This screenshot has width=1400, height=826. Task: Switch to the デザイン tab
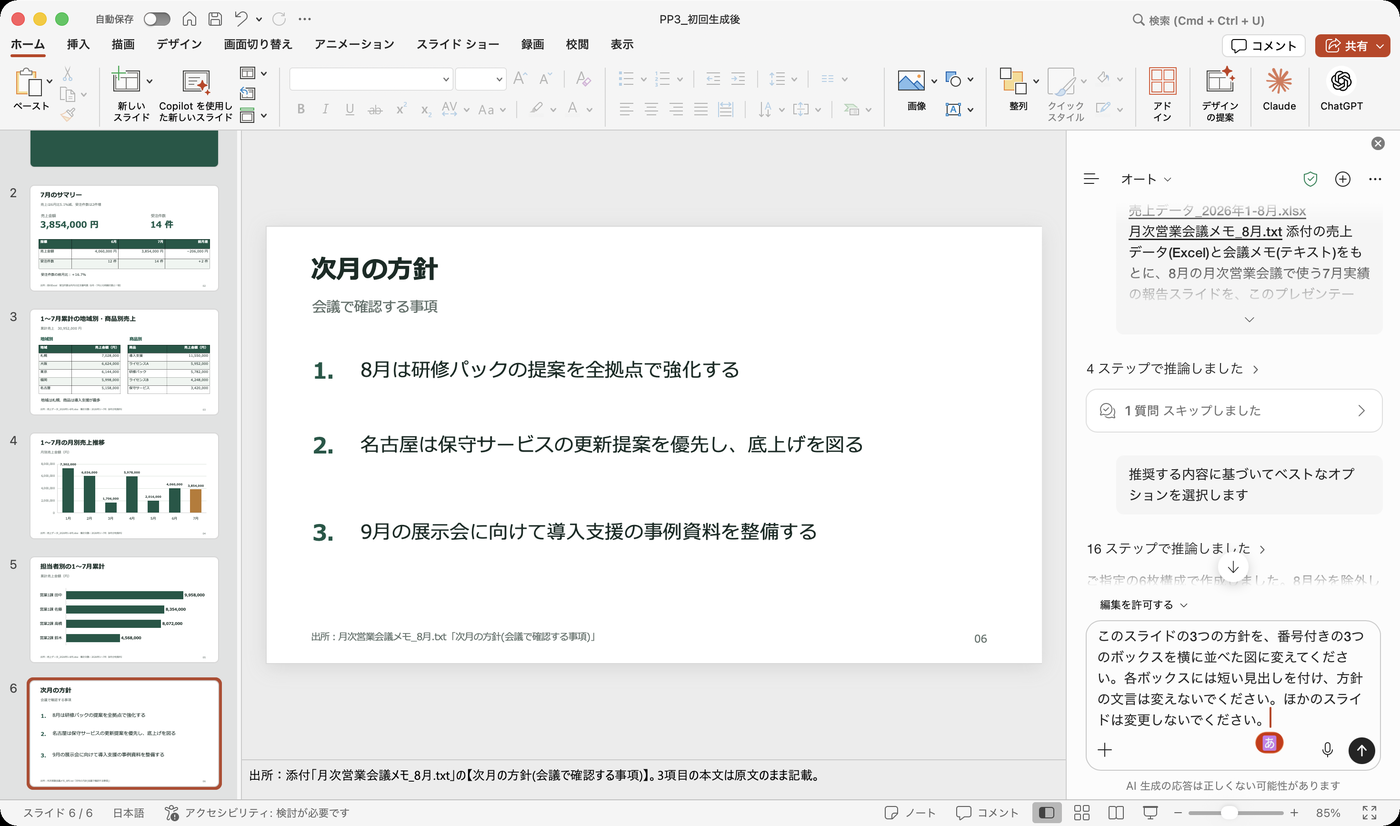(179, 45)
